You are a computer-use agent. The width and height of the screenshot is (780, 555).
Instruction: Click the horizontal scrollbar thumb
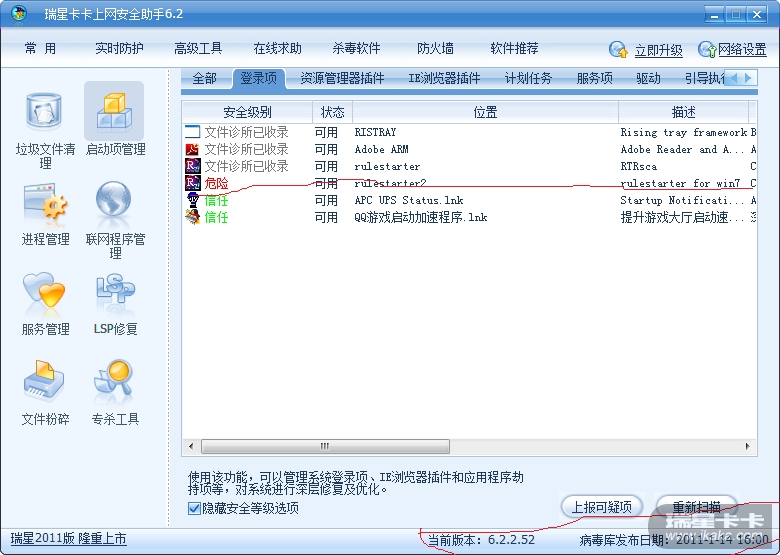pyautogui.click(x=325, y=446)
